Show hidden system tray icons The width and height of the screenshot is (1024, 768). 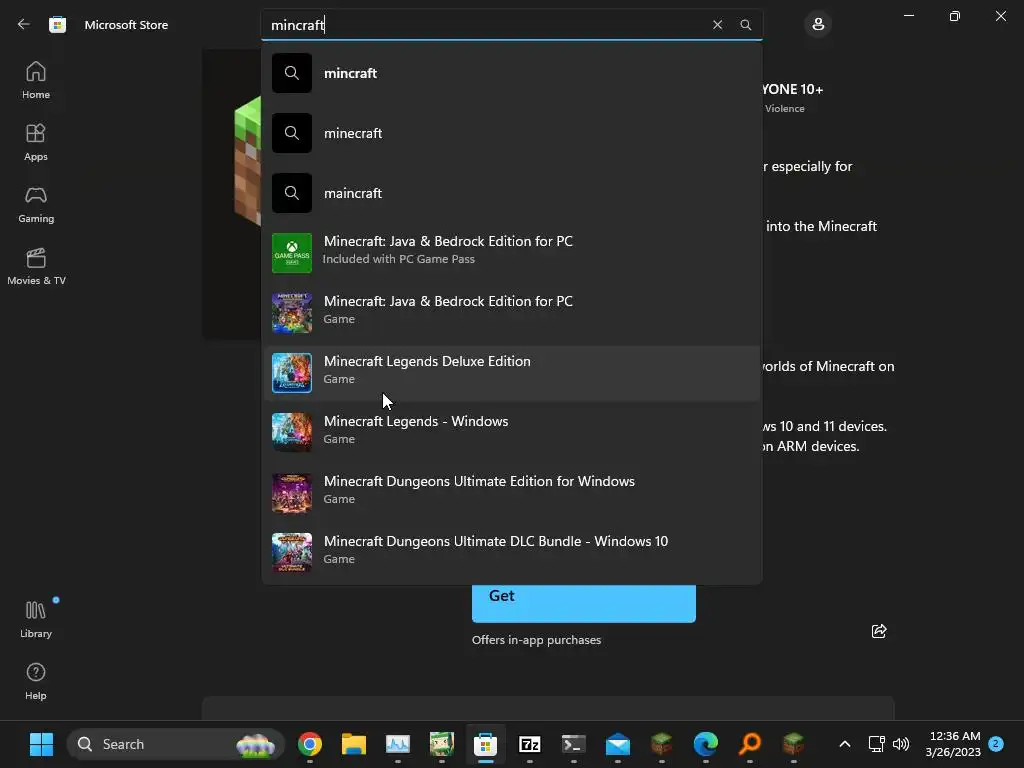844,744
